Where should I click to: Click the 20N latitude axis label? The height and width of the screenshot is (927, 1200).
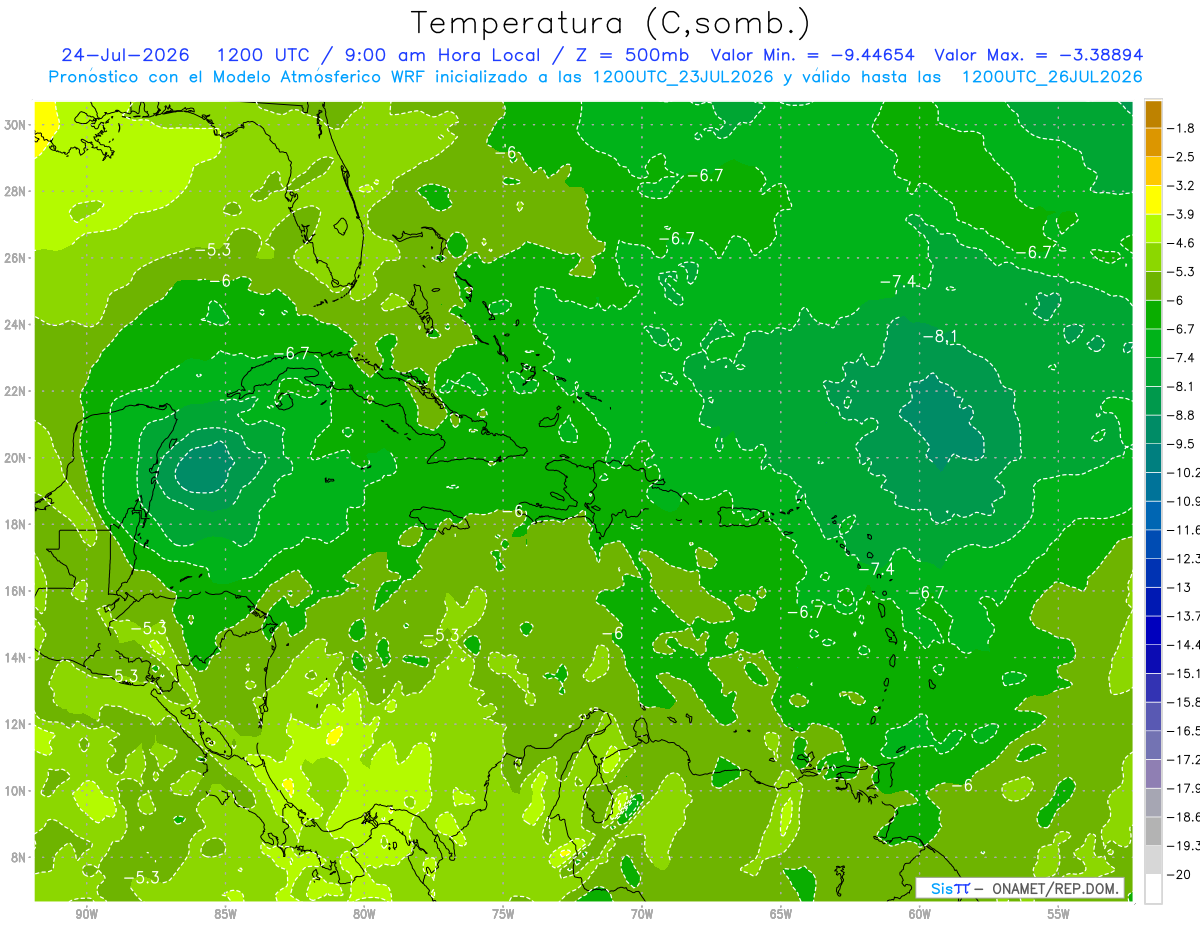[x=17, y=458]
